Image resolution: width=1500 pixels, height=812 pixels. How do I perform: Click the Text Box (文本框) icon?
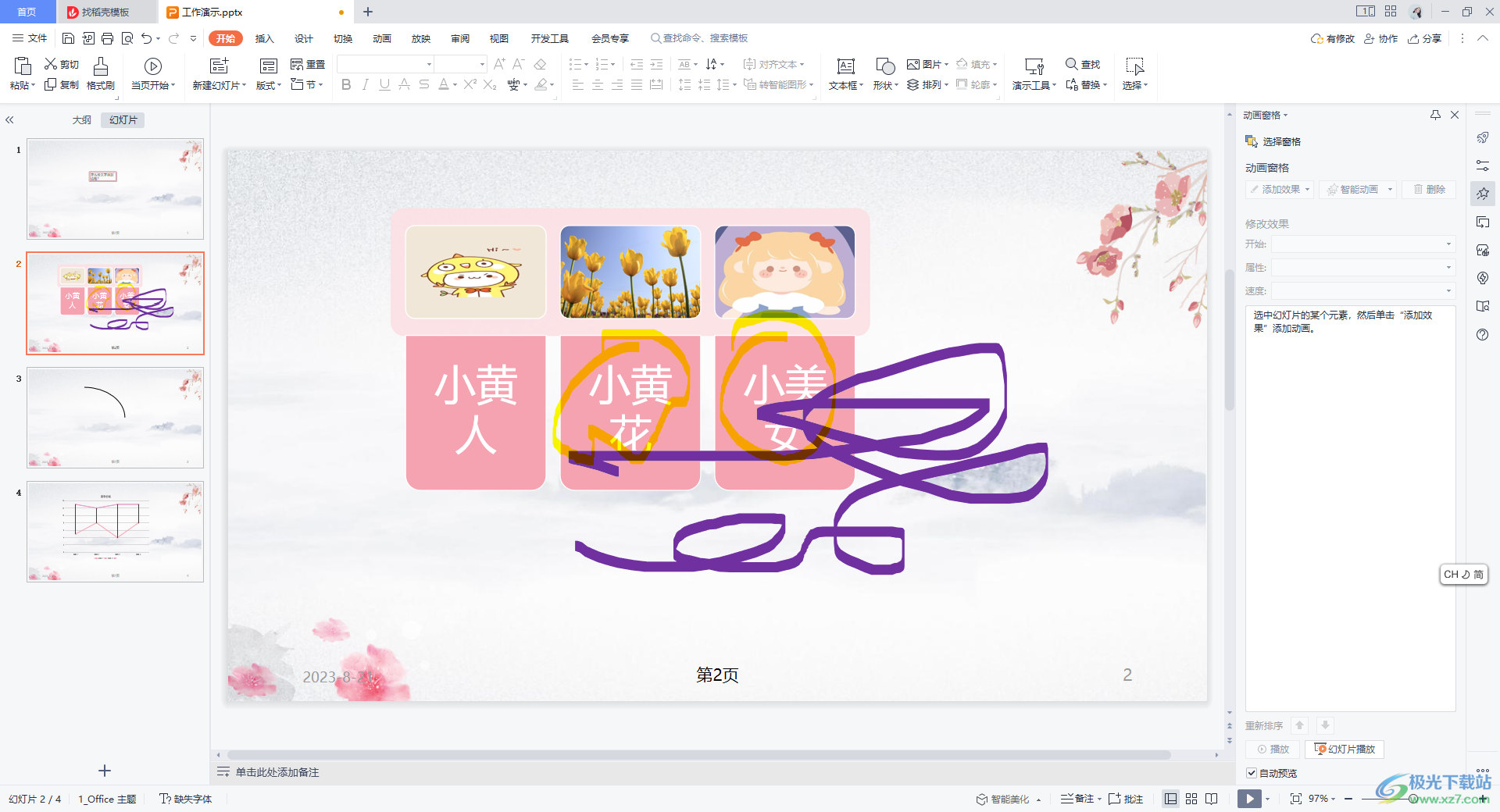845,66
